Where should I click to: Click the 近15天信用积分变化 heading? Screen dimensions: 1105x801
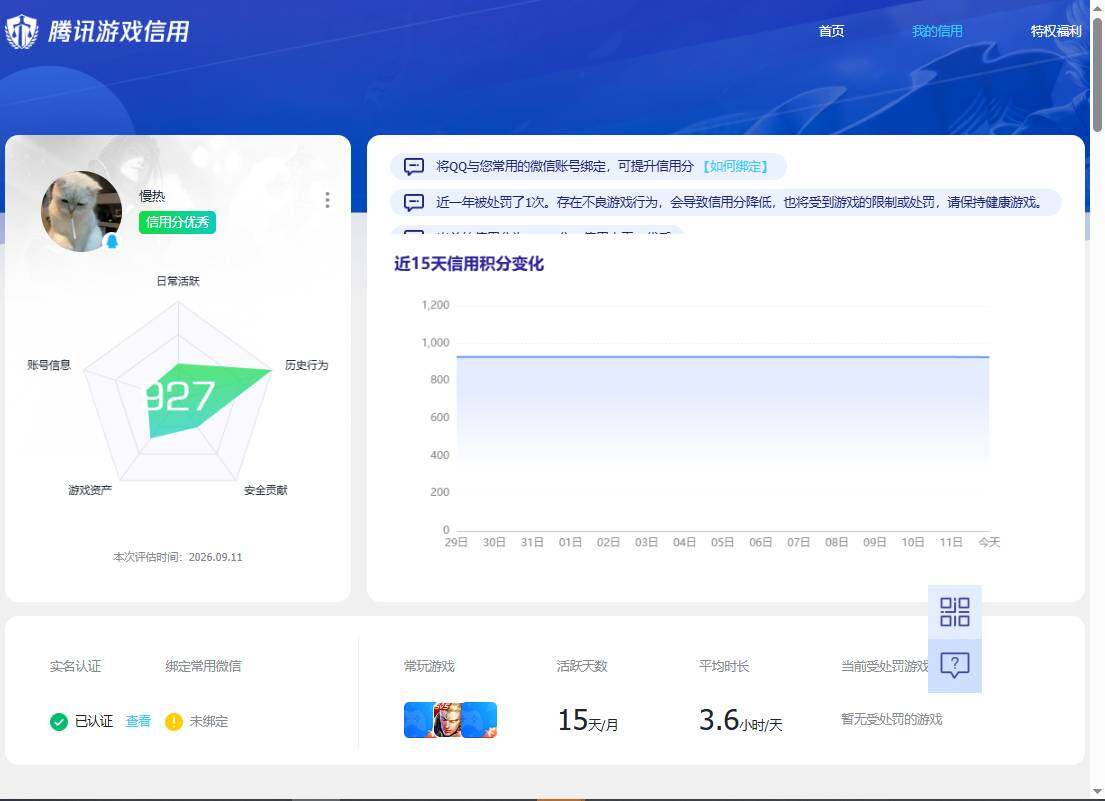pos(469,264)
